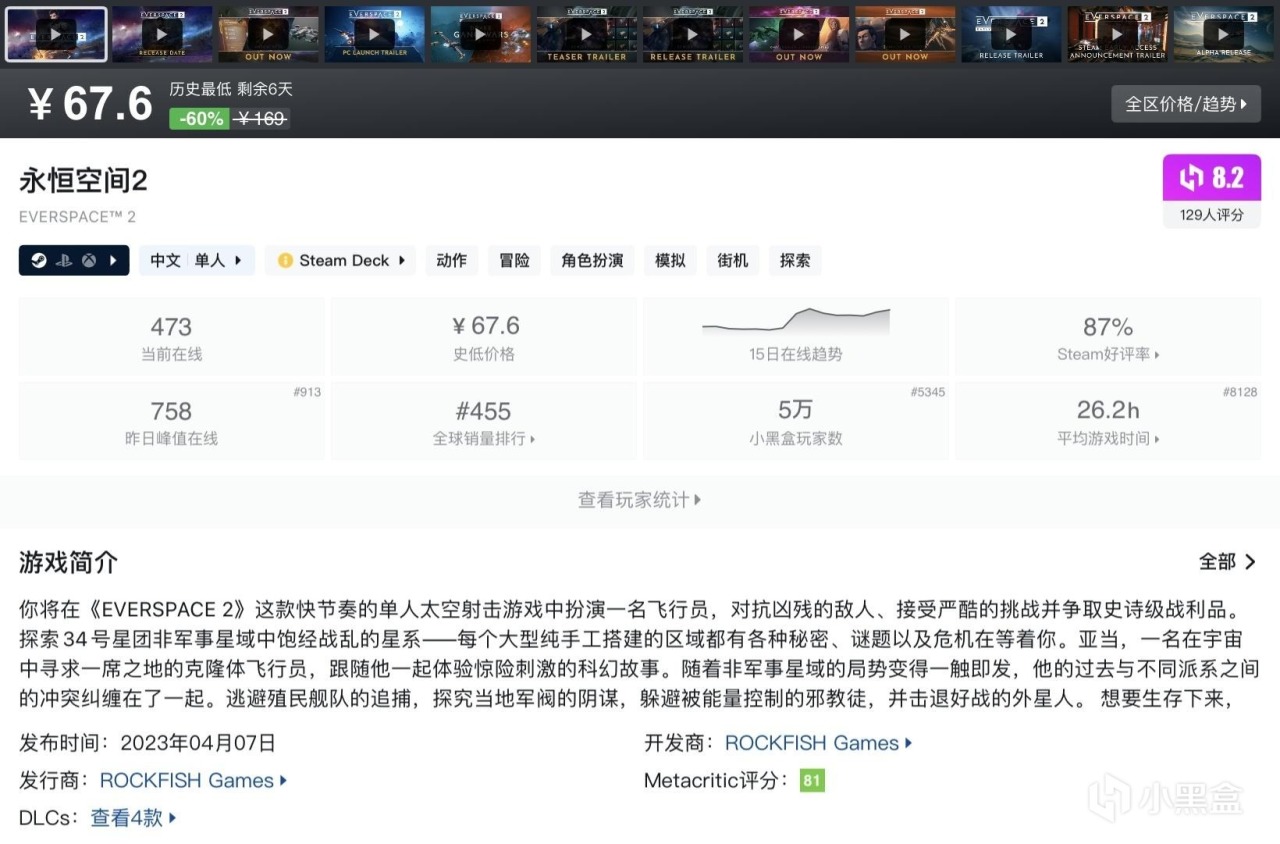The height and width of the screenshot is (844, 1280).
Task: Select the 角色扮演 genre tag
Action: tap(592, 260)
